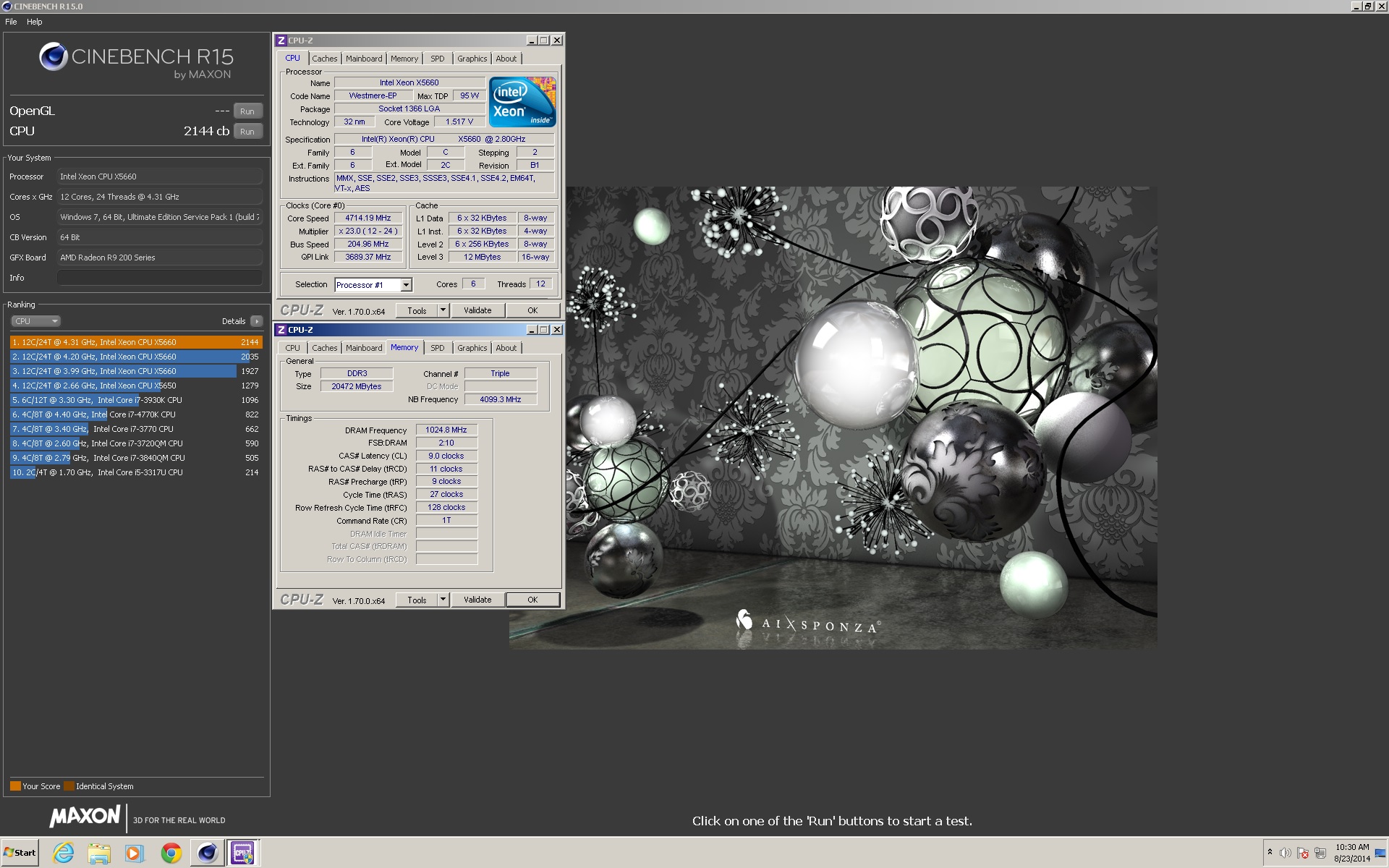Open Internet Explorer from the taskbar
Viewport: 1389px width, 868px height.
[64, 853]
